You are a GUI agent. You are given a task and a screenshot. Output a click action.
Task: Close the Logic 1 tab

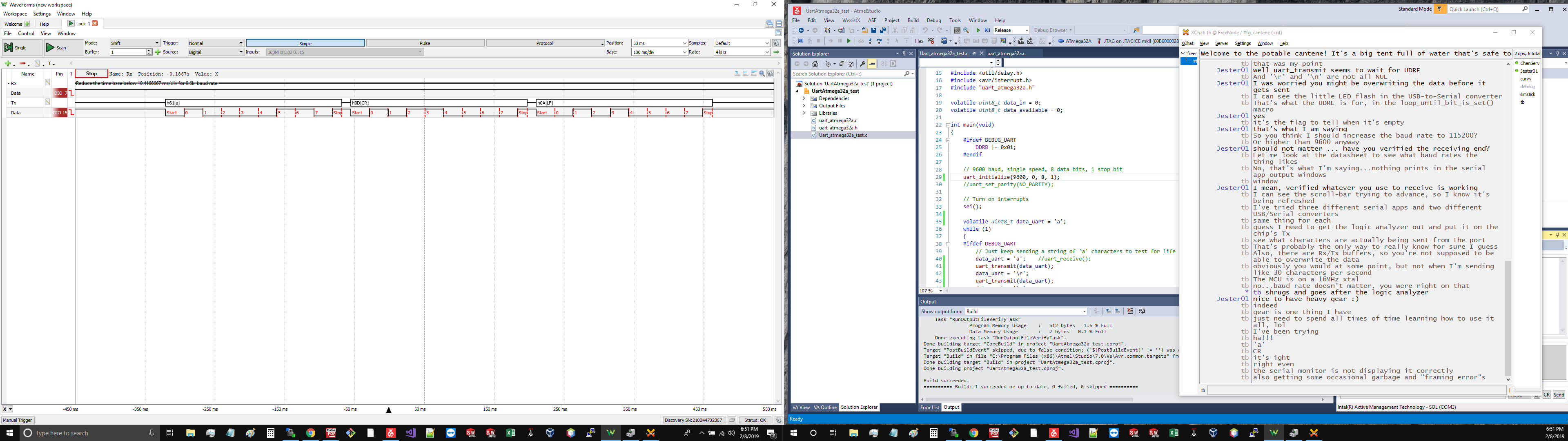click(95, 24)
